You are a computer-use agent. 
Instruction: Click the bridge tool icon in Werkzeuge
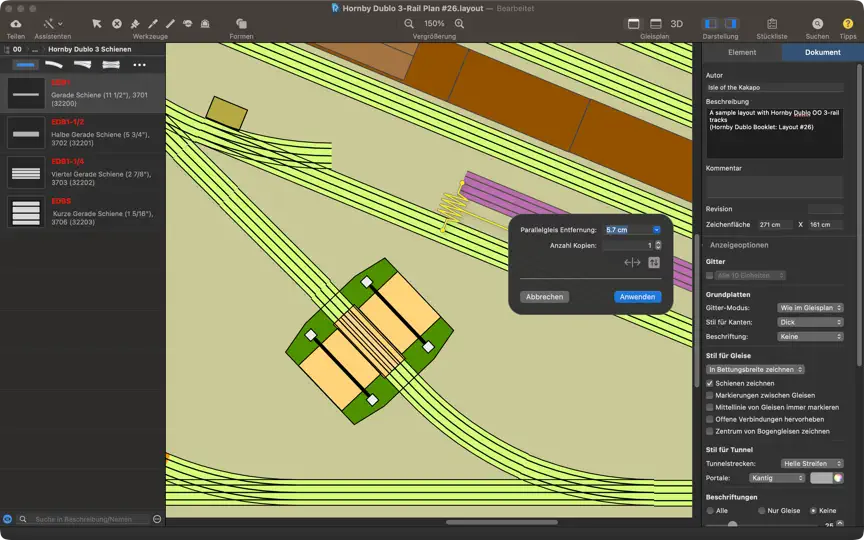[x=187, y=24]
